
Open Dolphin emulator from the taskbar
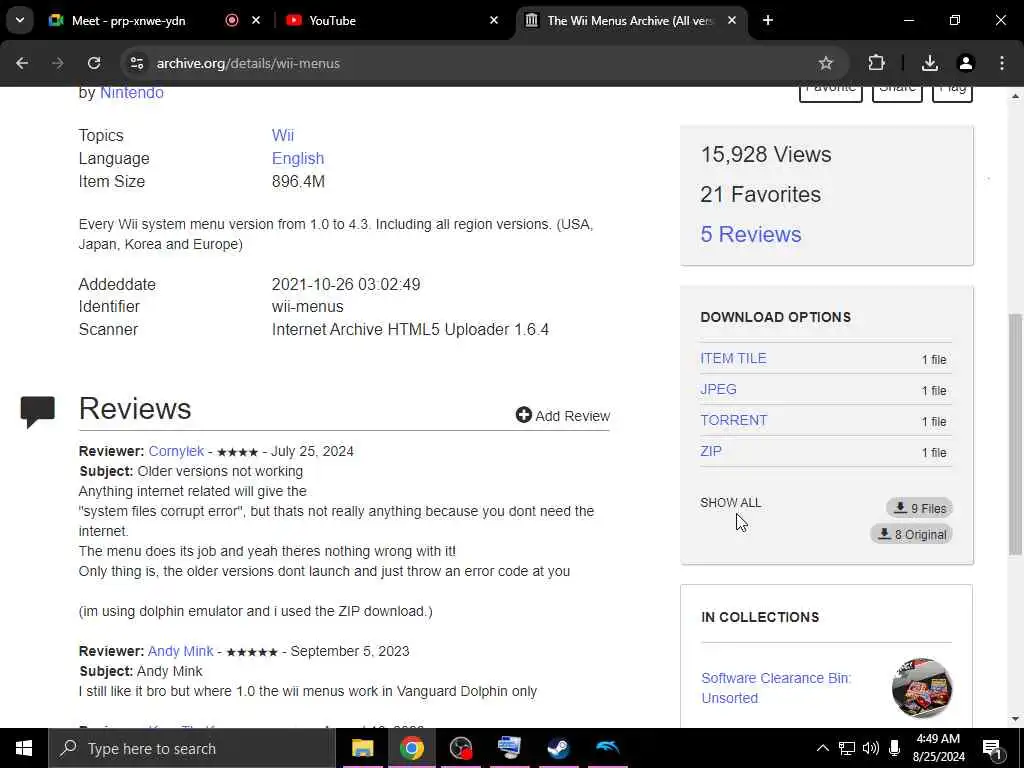607,748
